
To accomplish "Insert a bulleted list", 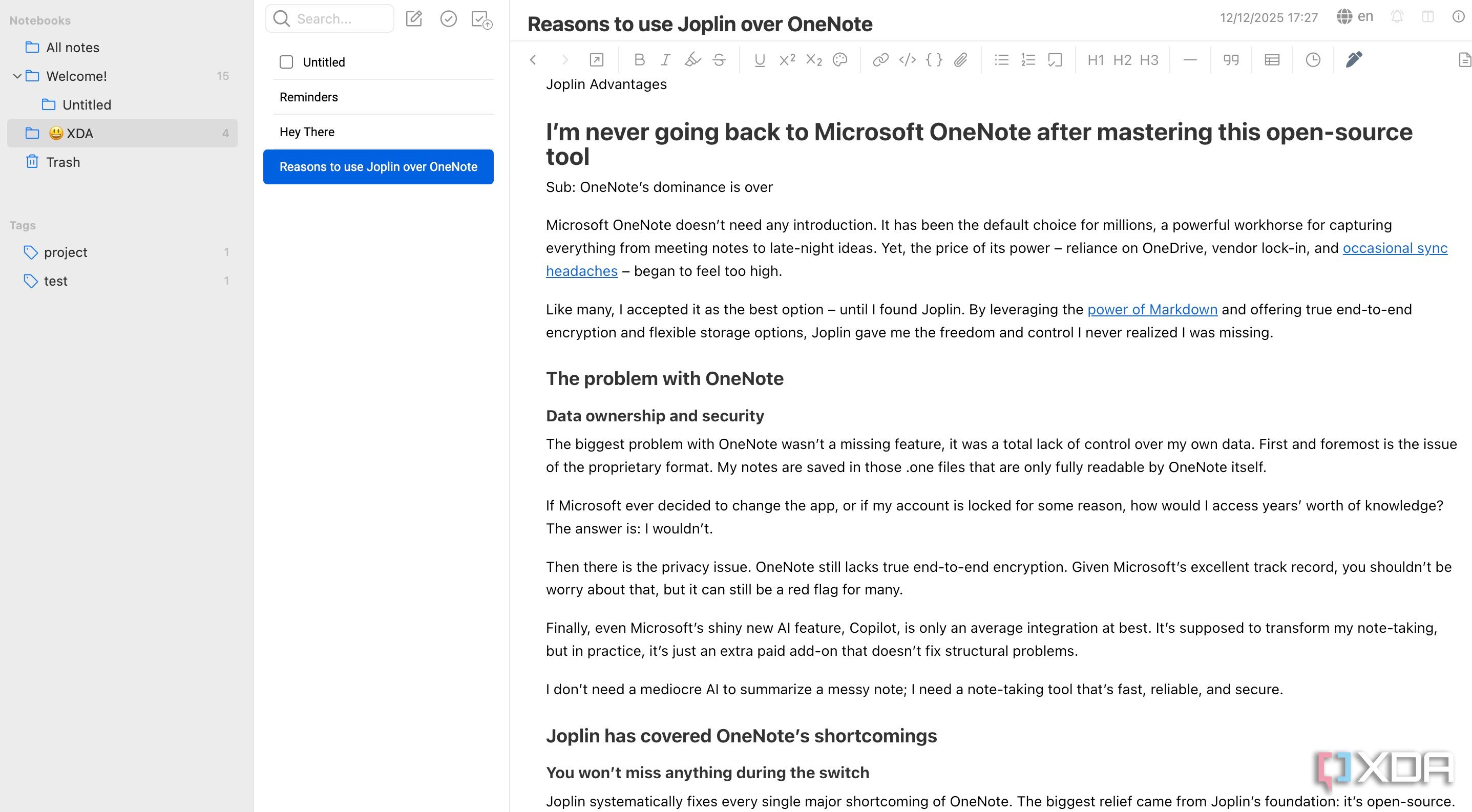I will (x=1002, y=60).
